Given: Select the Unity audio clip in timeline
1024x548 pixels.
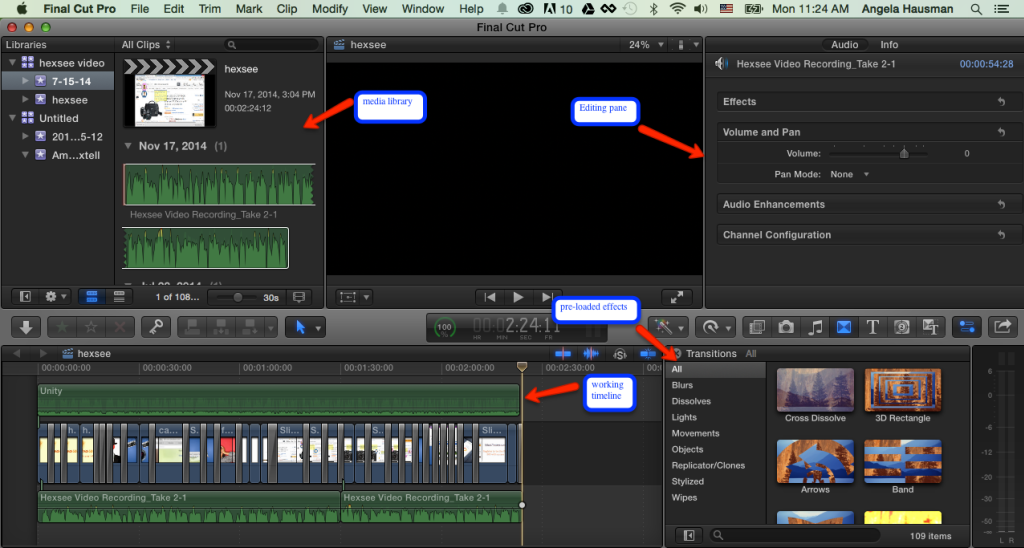Looking at the screenshot, I should coord(279,399).
